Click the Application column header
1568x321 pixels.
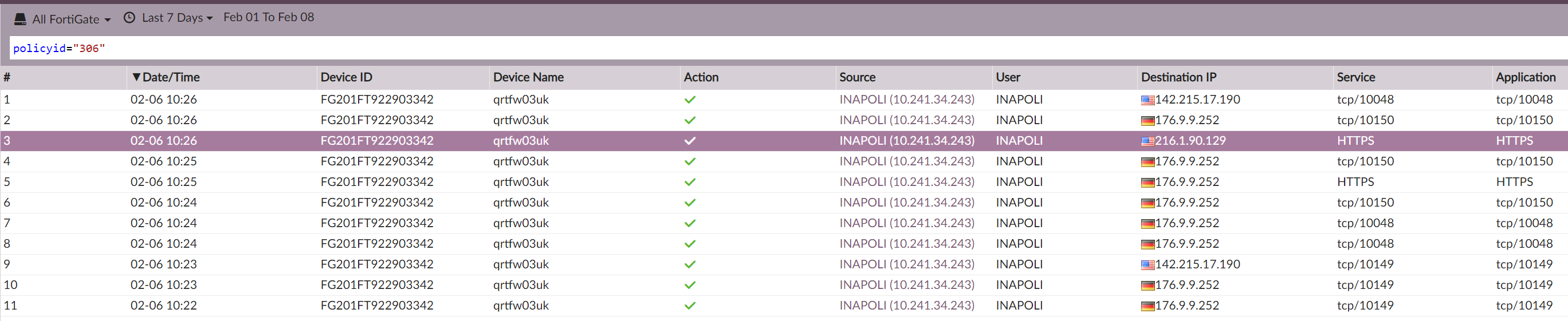1525,77
